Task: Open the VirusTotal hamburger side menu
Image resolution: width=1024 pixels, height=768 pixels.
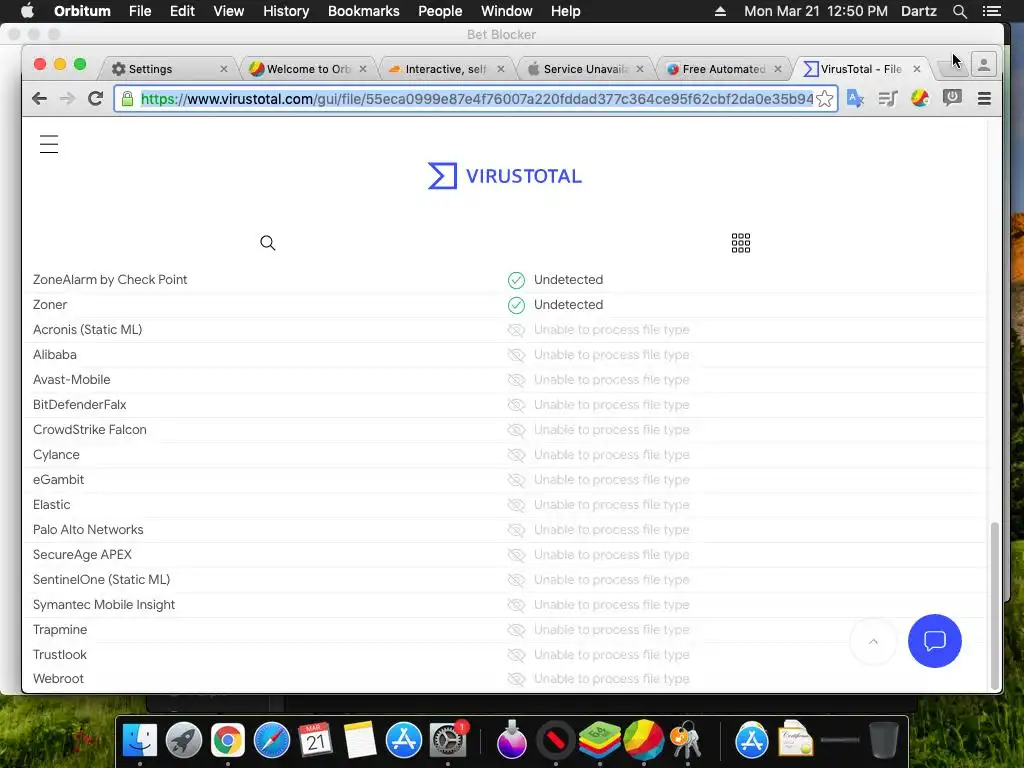Action: [x=49, y=144]
